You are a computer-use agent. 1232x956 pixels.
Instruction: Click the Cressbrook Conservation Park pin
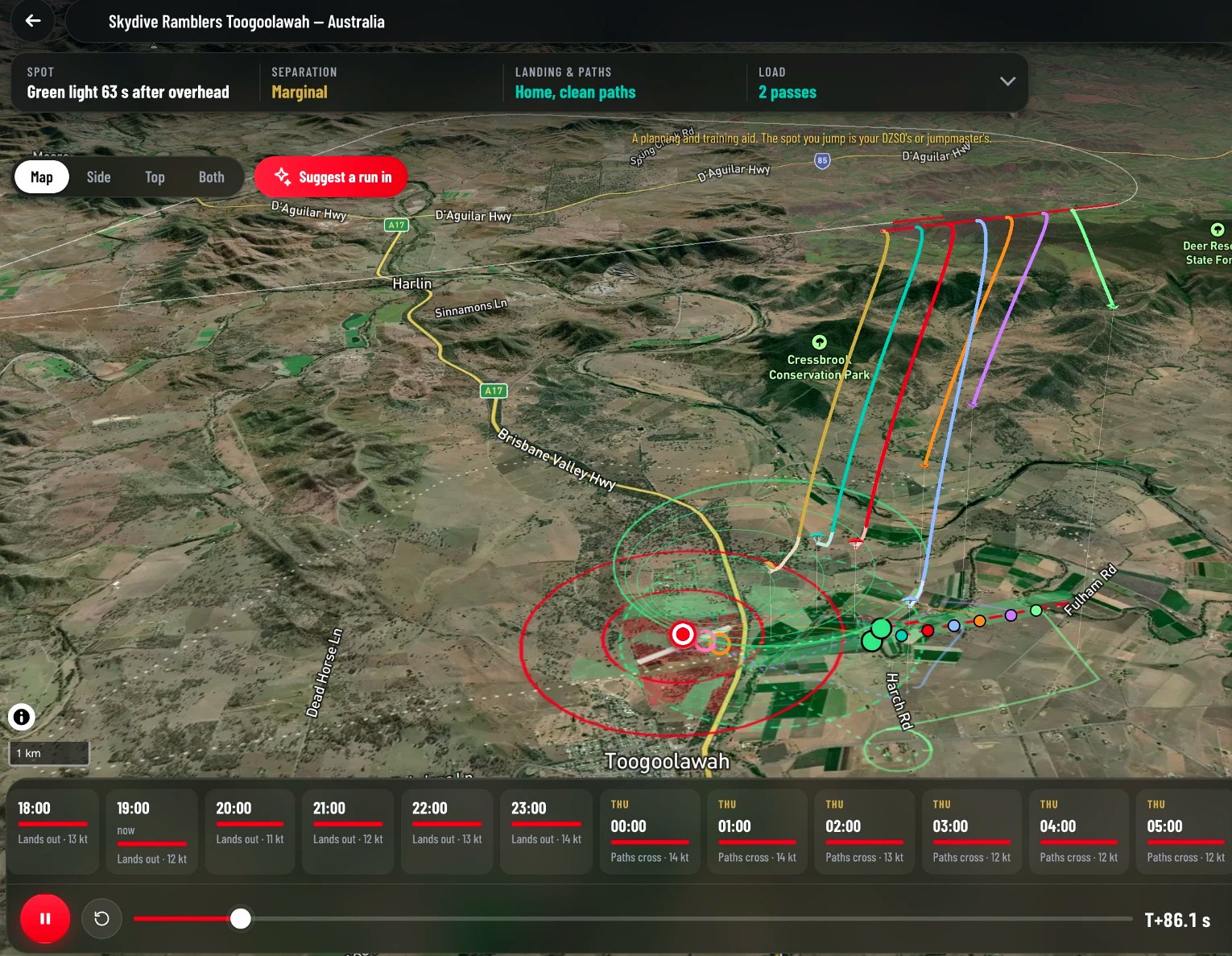[x=819, y=341]
